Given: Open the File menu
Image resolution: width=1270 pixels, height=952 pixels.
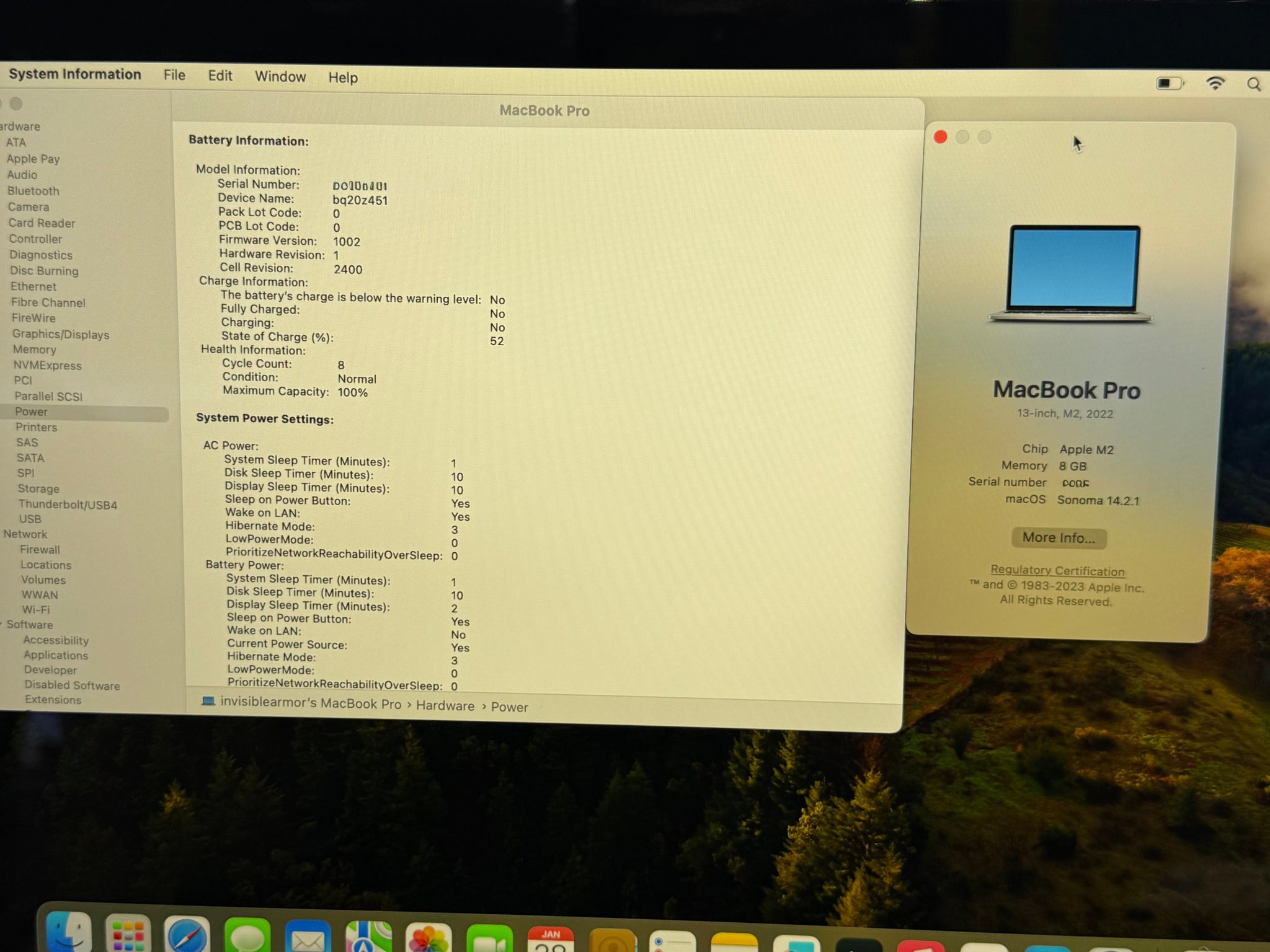Looking at the screenshot, I should tap(174, 75).
